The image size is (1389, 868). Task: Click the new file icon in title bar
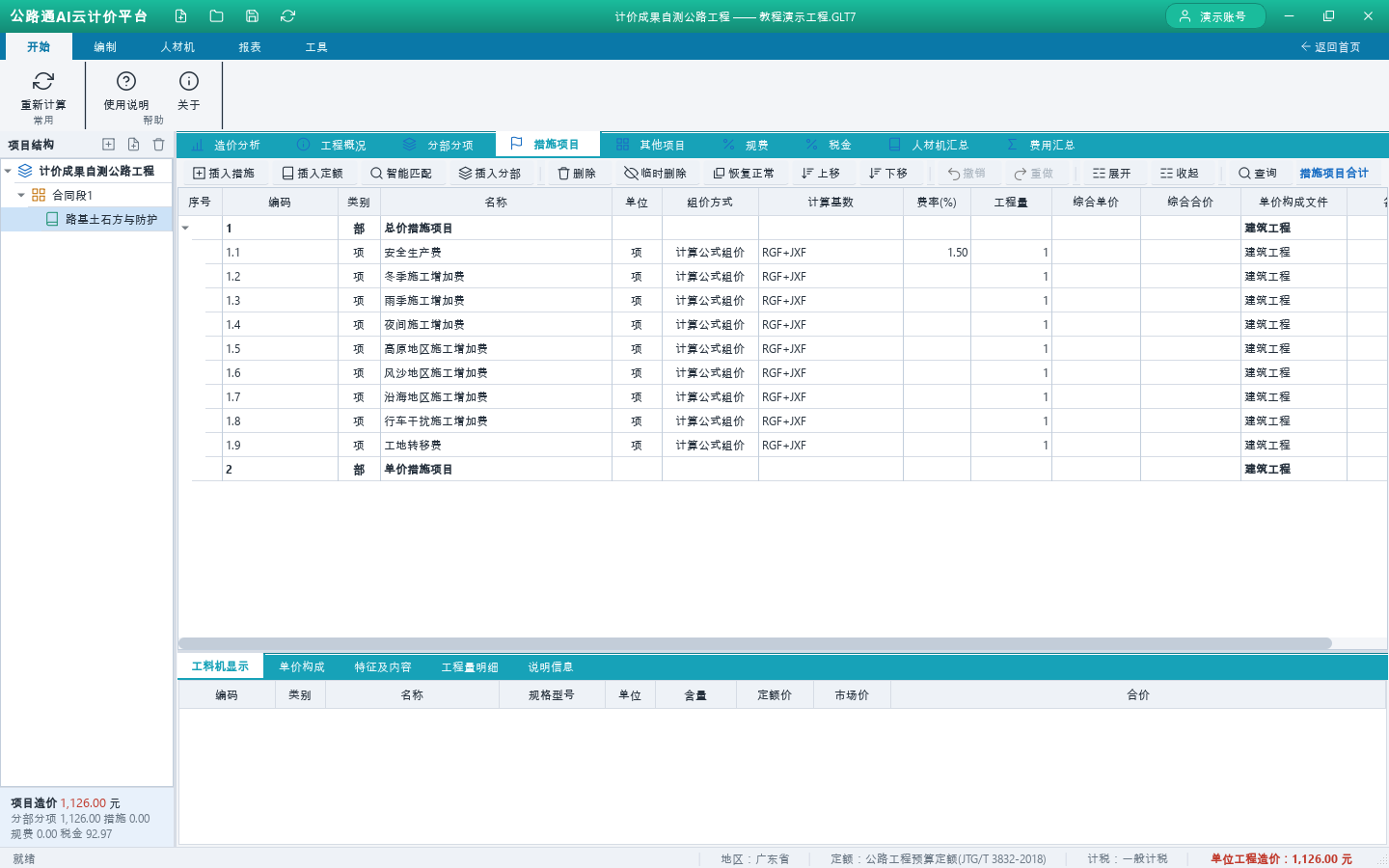tap(180, 16)
